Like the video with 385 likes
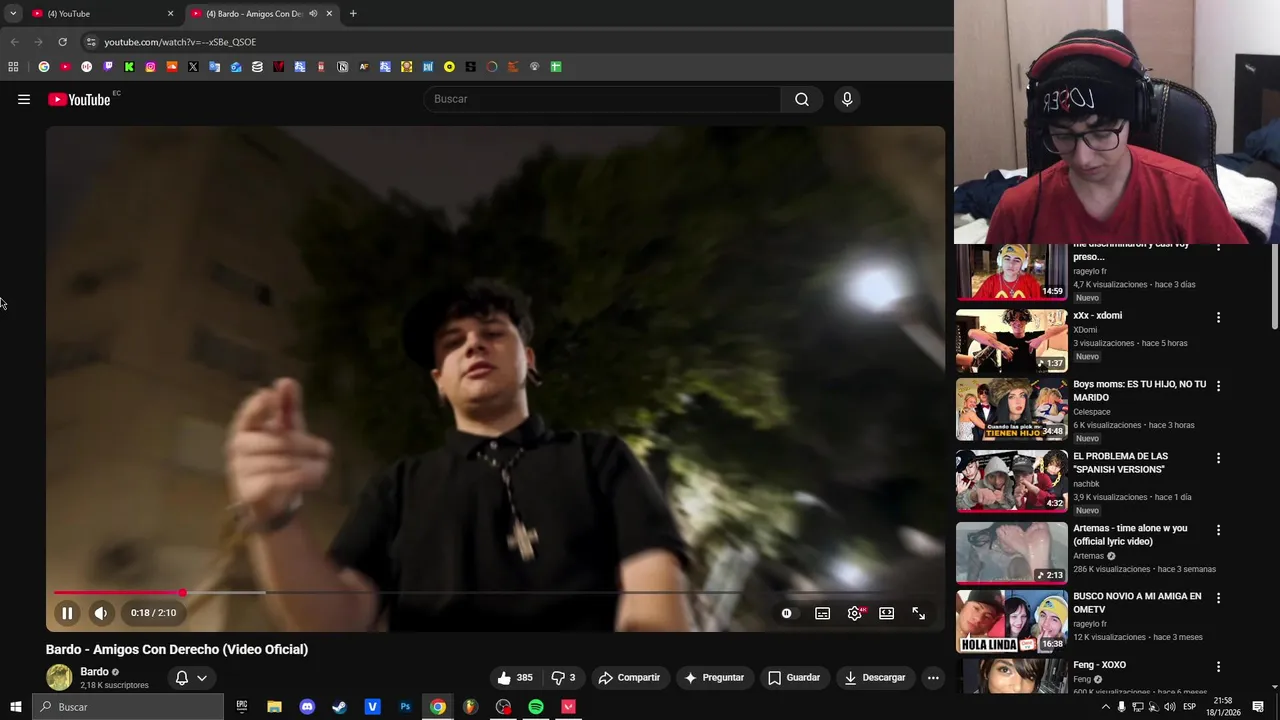The width and height of the screenshot is (1280, 720). click(515, 677)
